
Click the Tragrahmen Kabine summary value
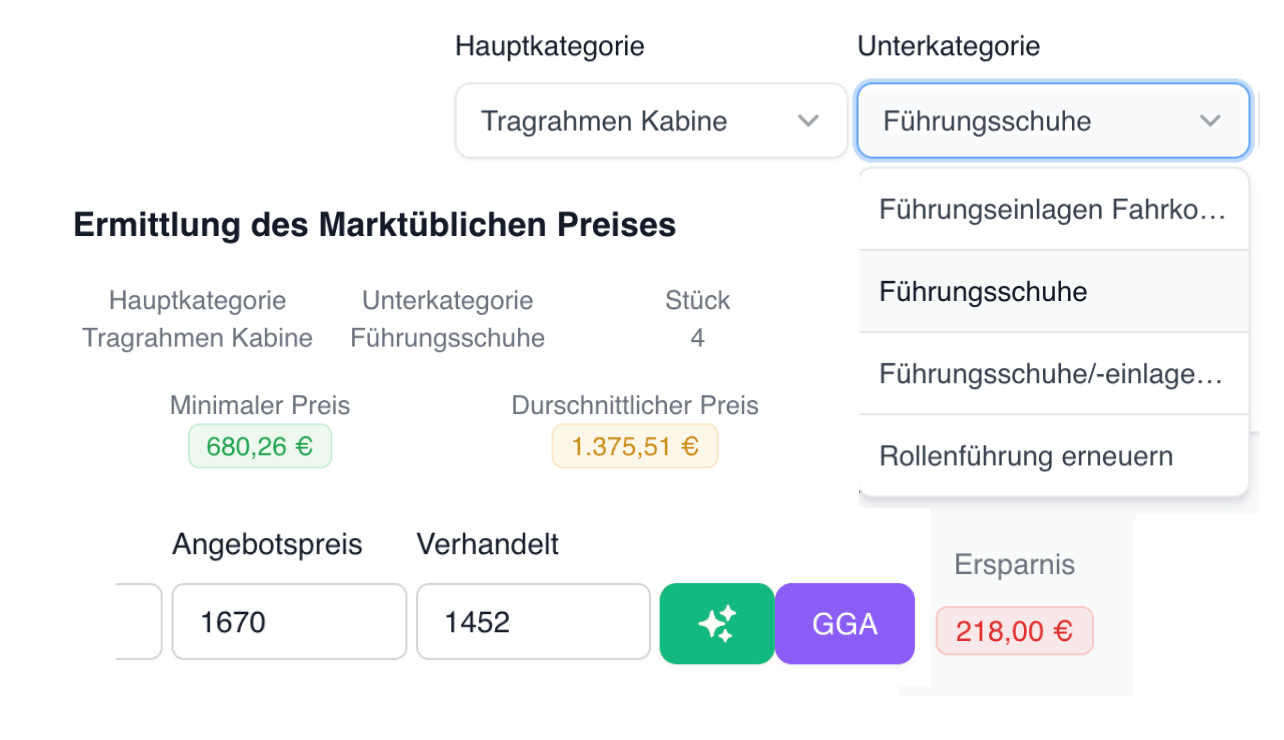(198, 338)
